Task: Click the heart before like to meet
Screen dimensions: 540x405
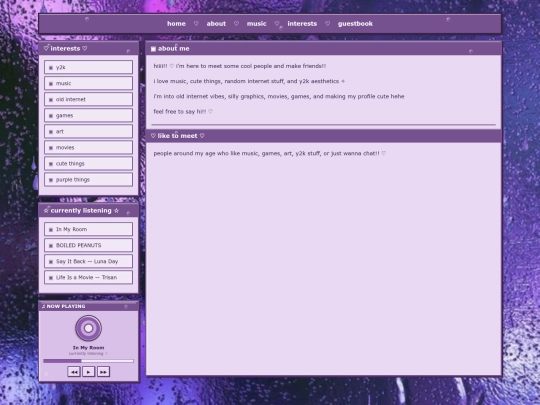Action: click(153, 136)
